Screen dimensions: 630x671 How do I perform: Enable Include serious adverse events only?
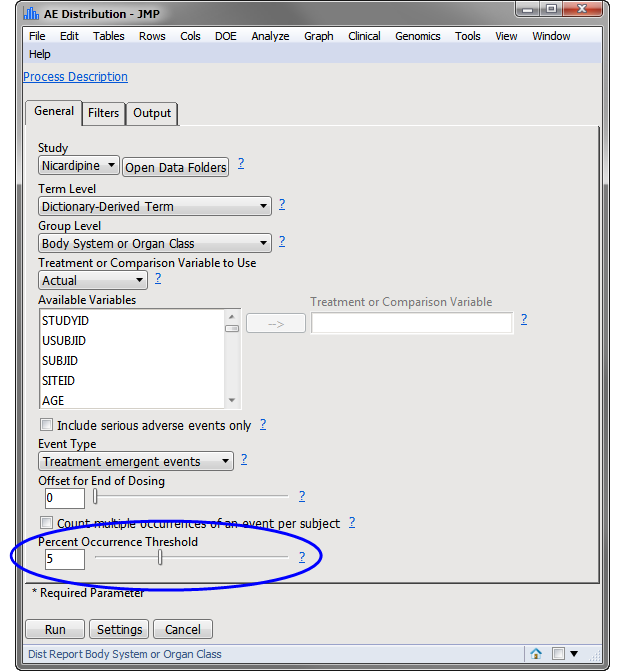[x=46, y=425]
